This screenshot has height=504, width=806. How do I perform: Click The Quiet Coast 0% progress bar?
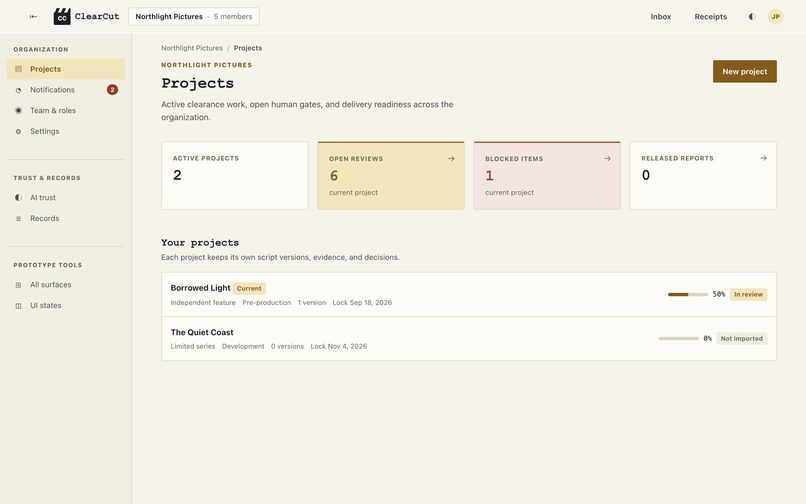(679, 338)
